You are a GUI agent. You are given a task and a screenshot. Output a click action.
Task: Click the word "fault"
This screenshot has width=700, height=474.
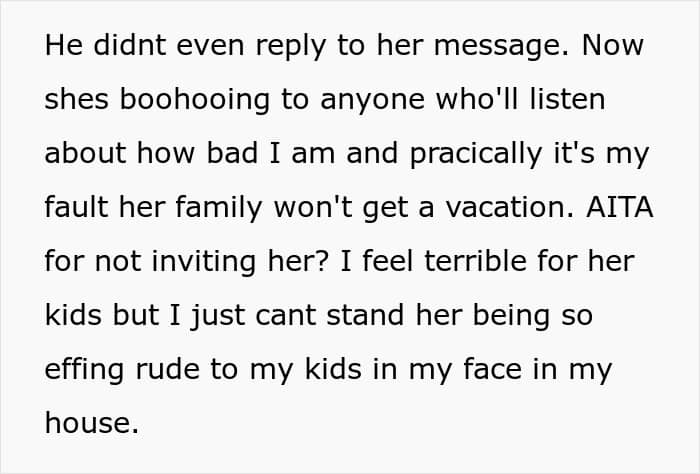(x=76, y=207)
